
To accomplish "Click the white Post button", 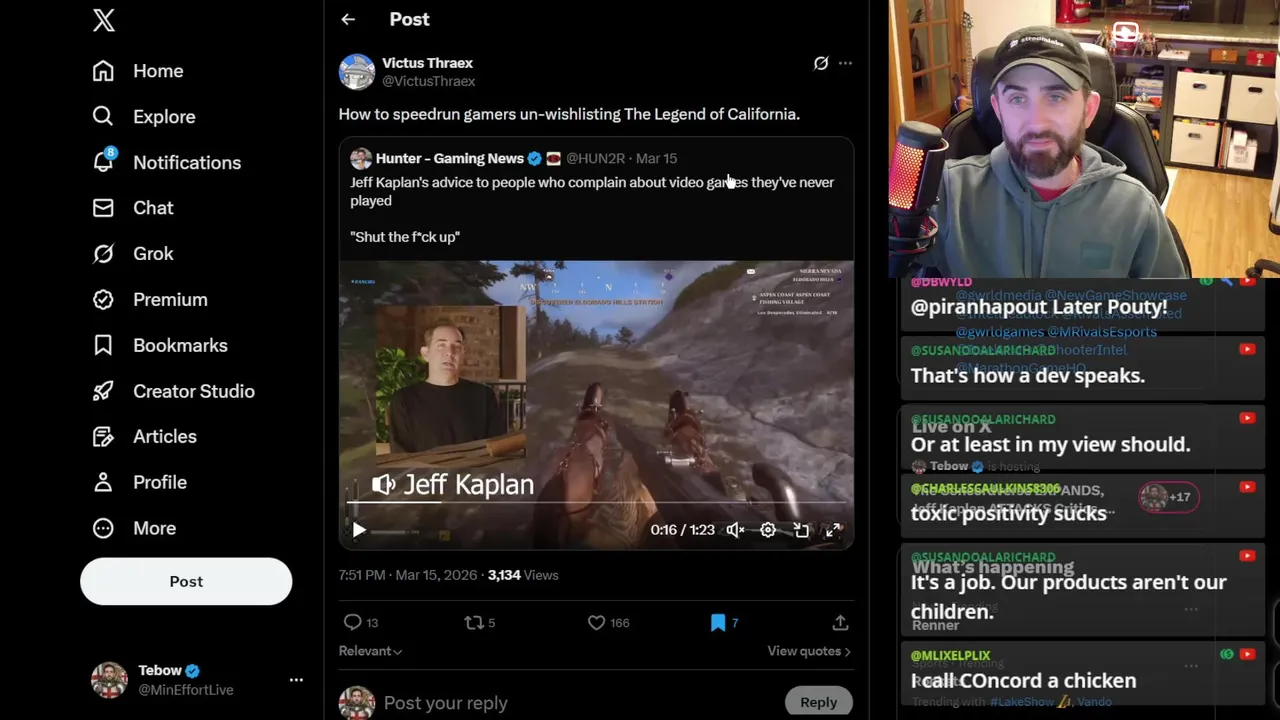I will [x=186, y=581].
